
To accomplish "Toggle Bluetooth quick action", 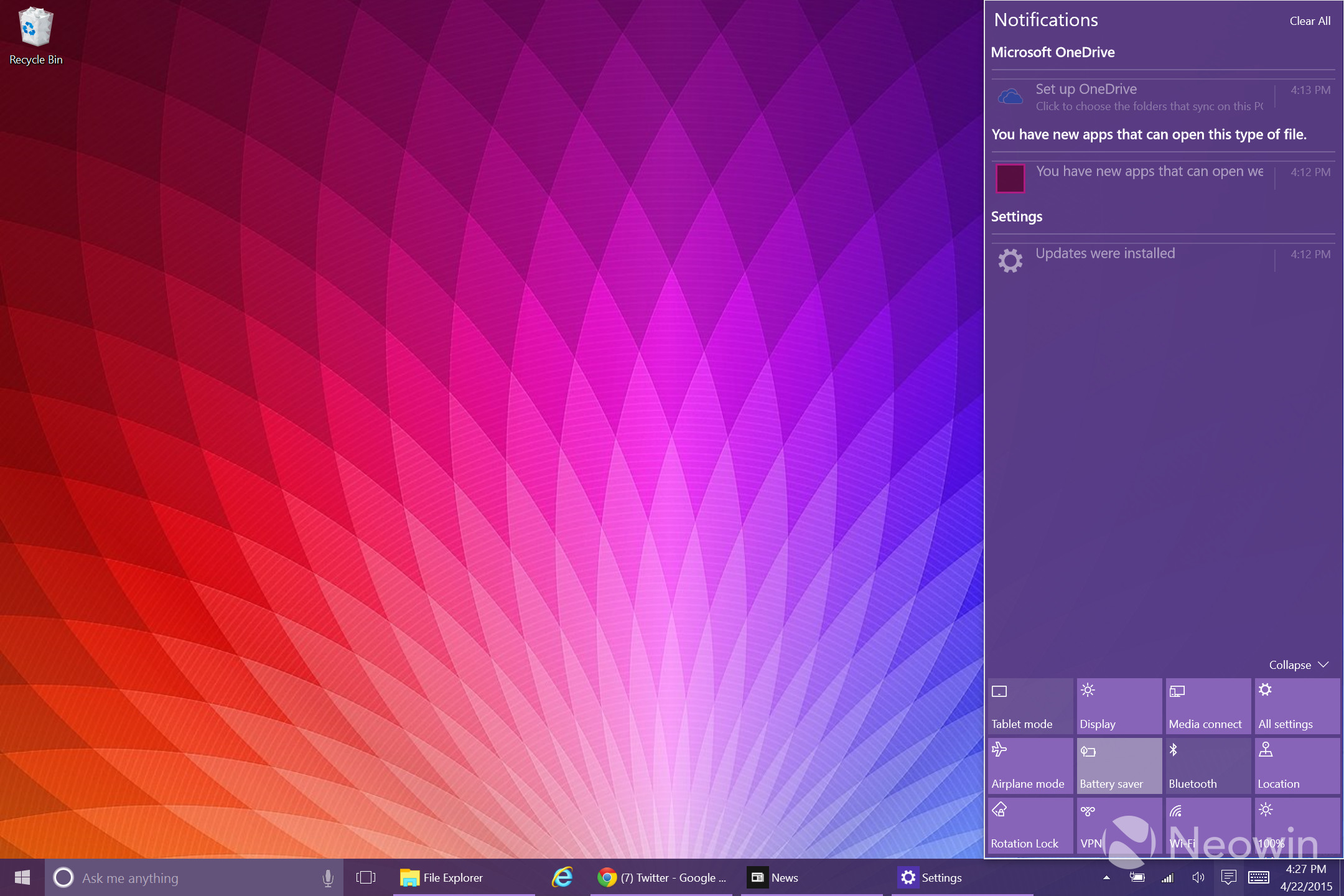I will point(1208,766).
